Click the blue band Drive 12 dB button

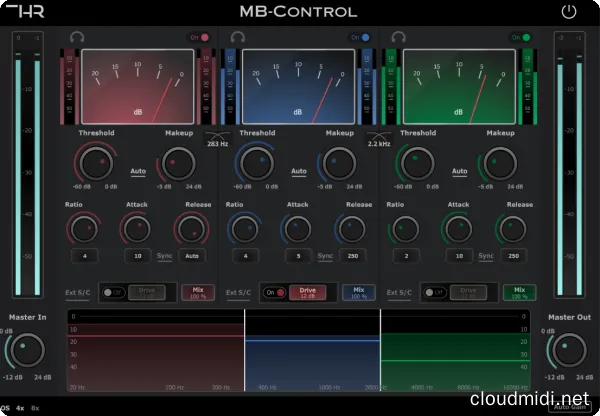(308, 293)
